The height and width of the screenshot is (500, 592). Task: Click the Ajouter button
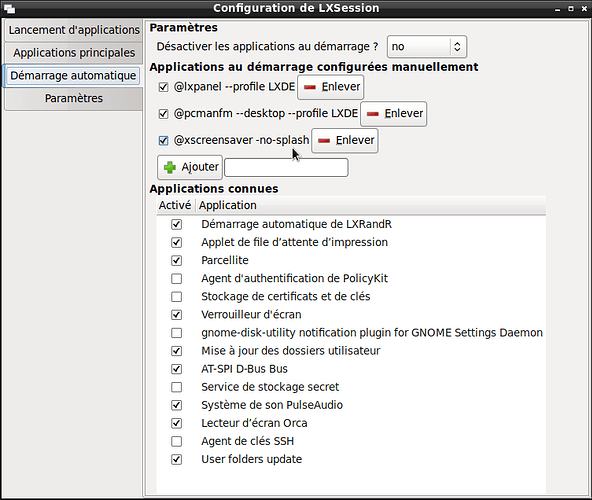click(190, 167)
